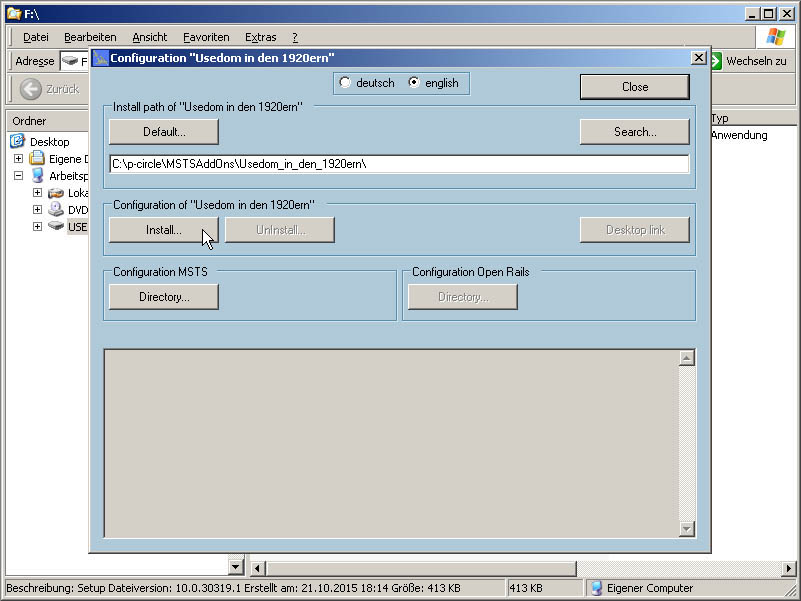Open the MSTS Directory... button
Viewport: 801px width, 601px height.
164,297
